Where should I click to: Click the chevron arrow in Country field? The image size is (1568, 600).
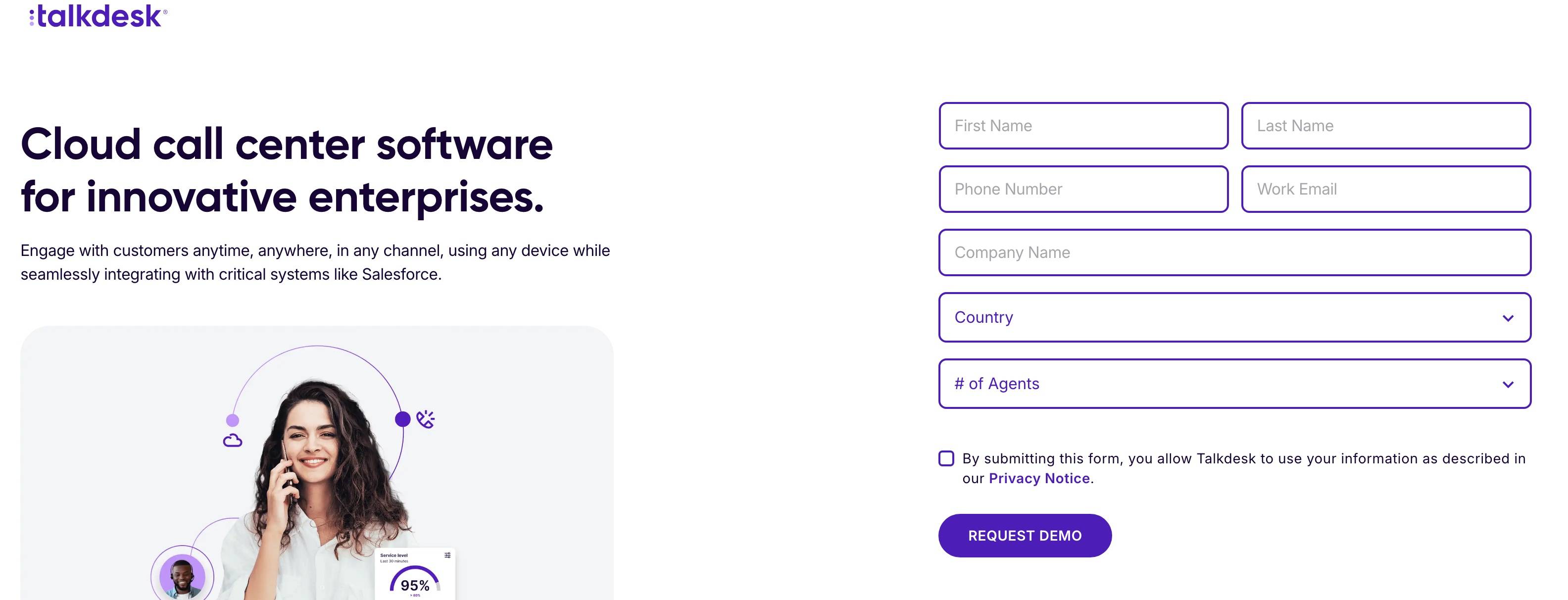pyautogui.click(x=1508, y=318)
